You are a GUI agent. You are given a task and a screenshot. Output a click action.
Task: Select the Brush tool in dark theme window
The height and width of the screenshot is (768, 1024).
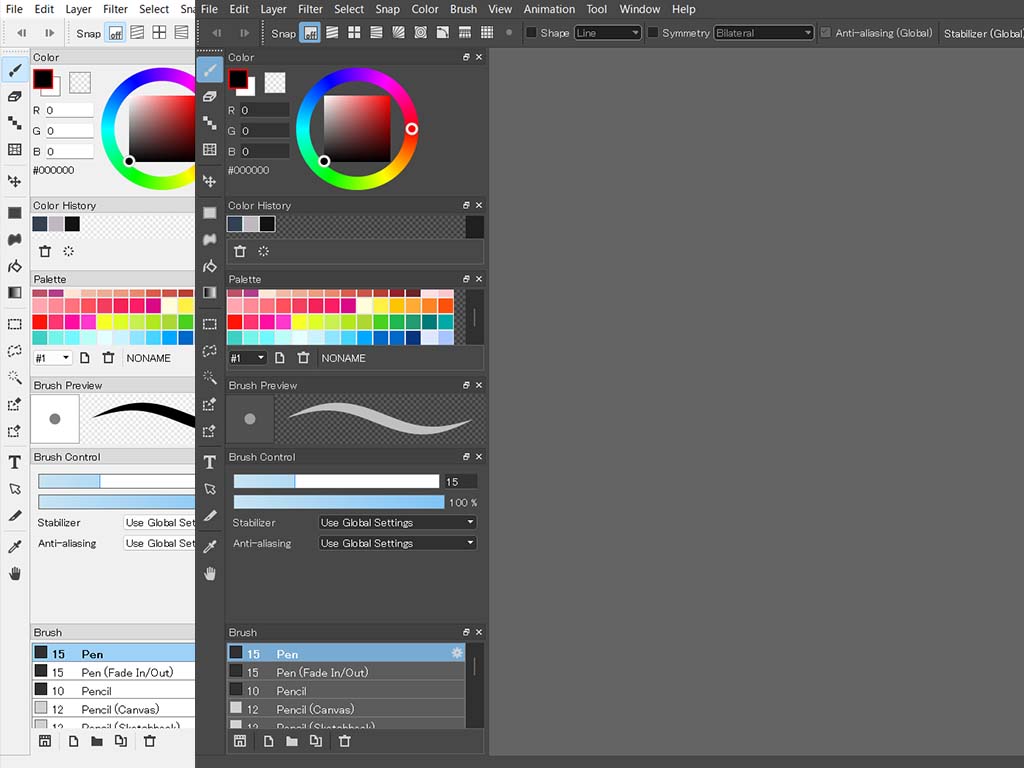tap(210, 70)
